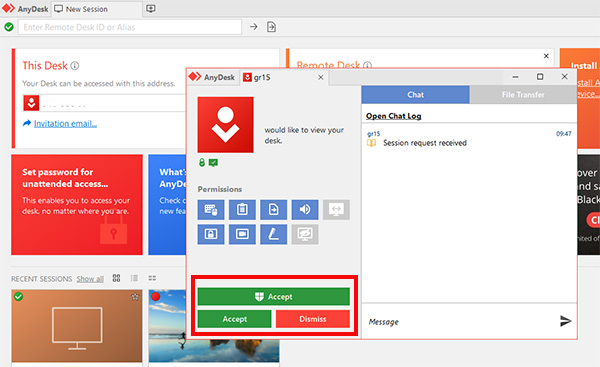Click the This Desk info icon
Image resolution: width=600 pixels, height=367 pixels.
[75, 66]
